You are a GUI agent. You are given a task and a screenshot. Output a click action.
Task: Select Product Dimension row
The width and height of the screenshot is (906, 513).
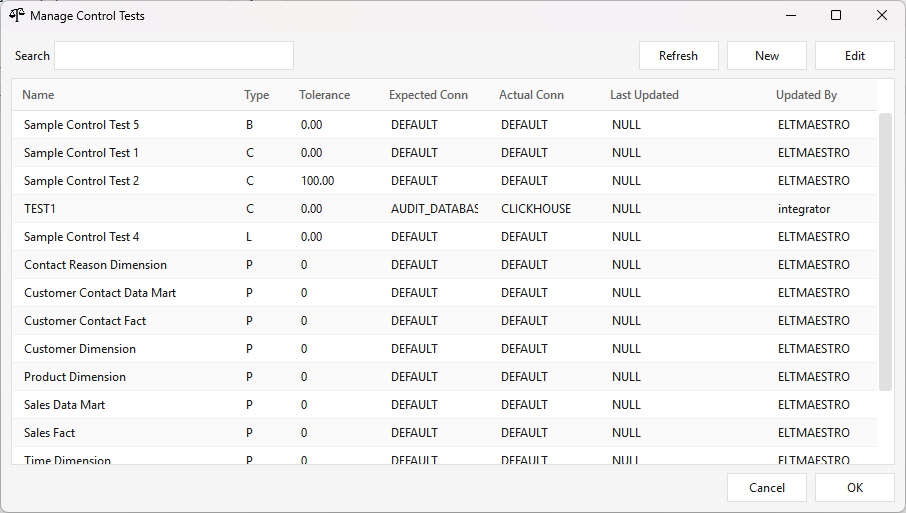click(444, 377)
